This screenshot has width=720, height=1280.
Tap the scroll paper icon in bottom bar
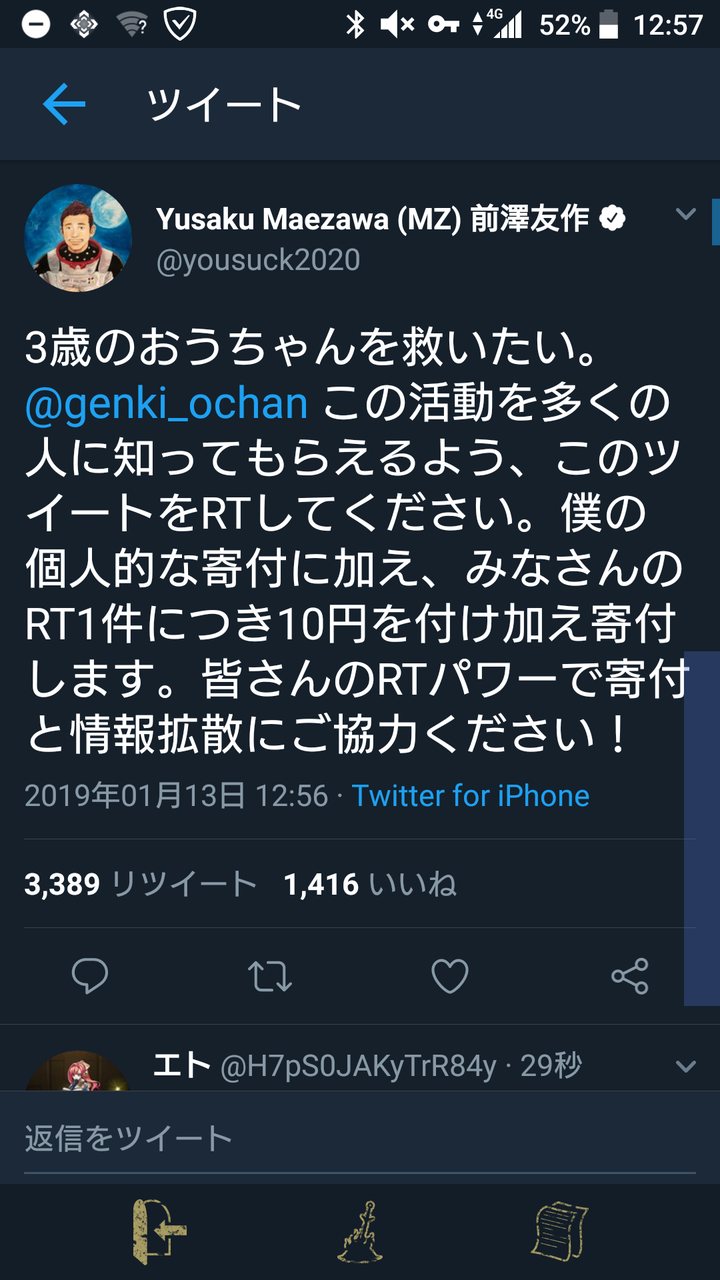(560, 1232)
